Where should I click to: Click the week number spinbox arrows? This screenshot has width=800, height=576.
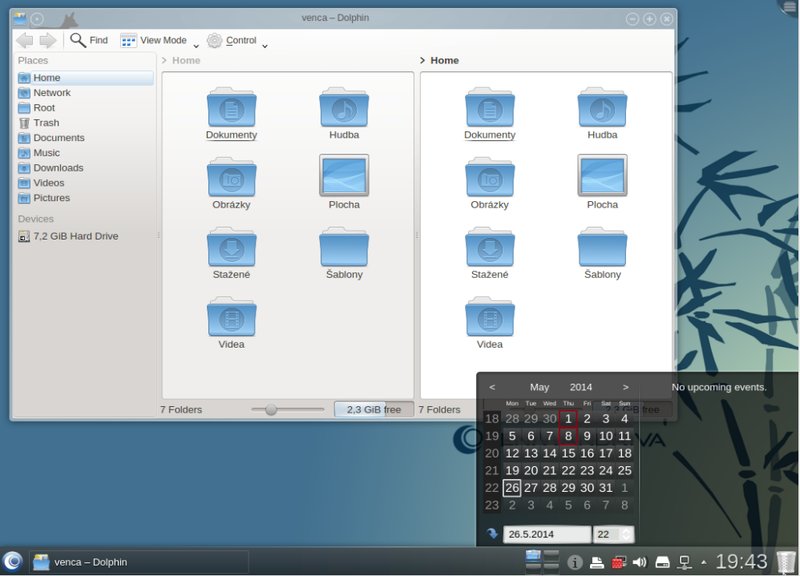pyautogui.click(x=626, y=534)
